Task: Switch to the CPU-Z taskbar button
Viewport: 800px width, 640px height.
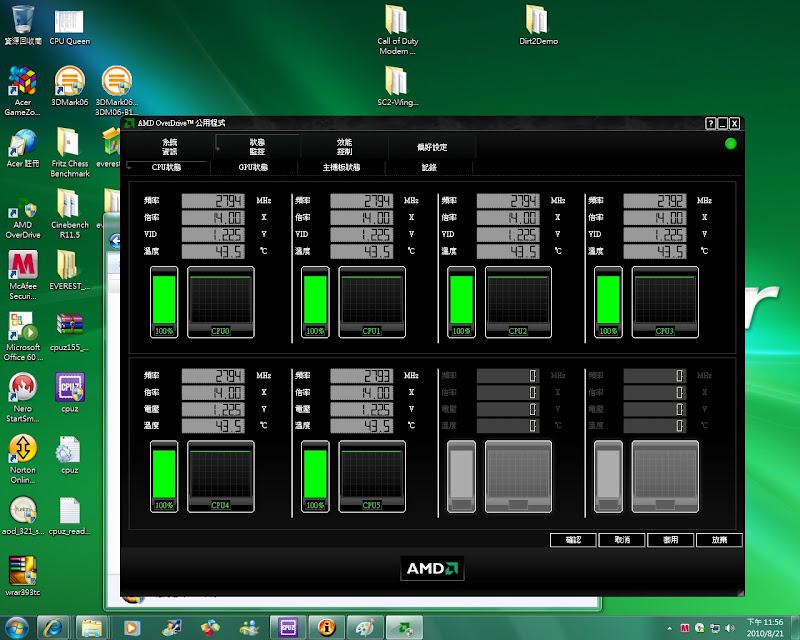Action: [x=288, y=627]
